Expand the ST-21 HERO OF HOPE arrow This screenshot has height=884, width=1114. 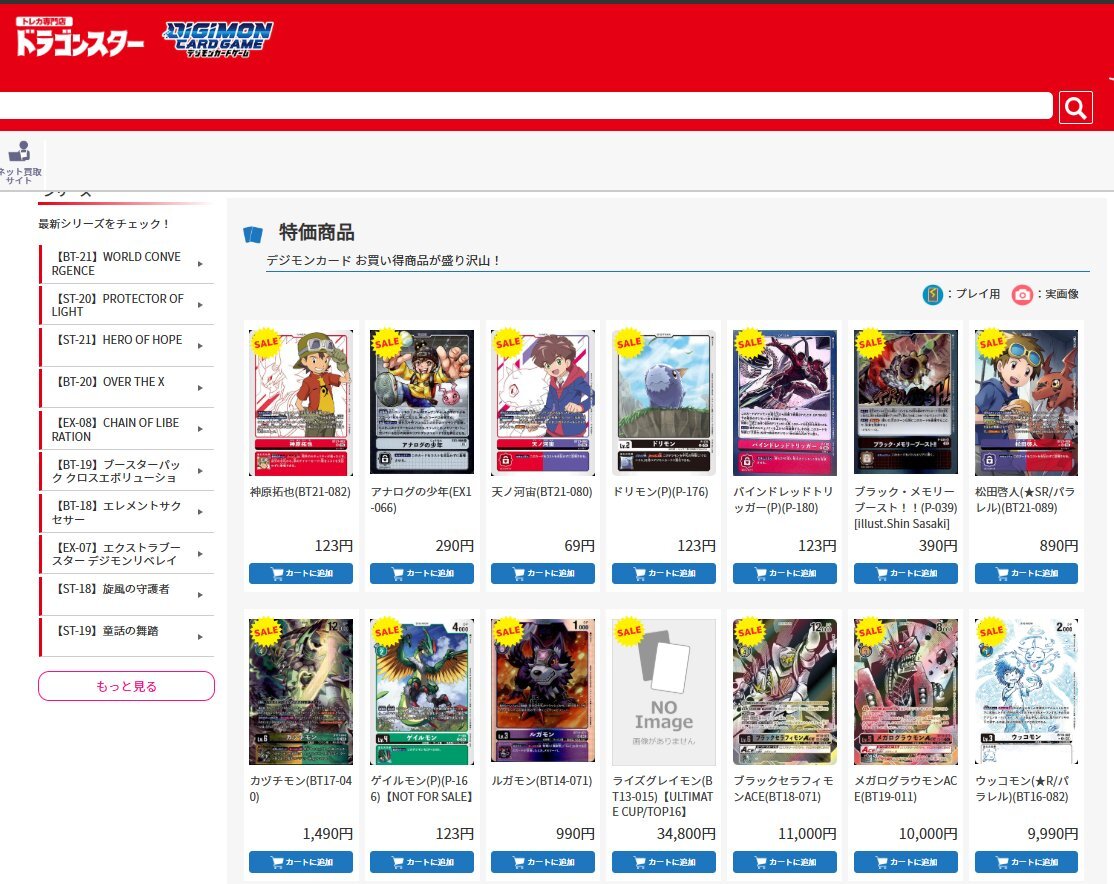click(x=200, y=346)
